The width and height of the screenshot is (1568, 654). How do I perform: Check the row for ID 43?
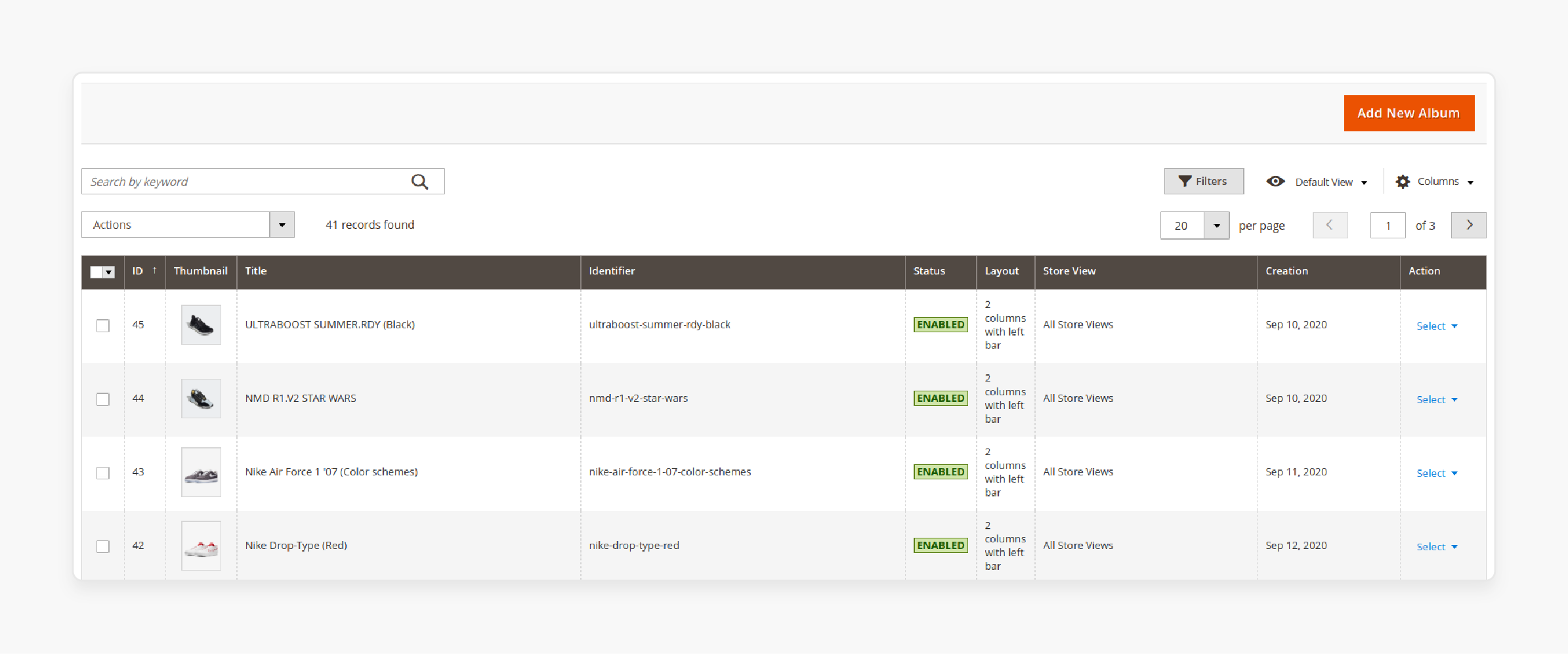tap(103, 473)
